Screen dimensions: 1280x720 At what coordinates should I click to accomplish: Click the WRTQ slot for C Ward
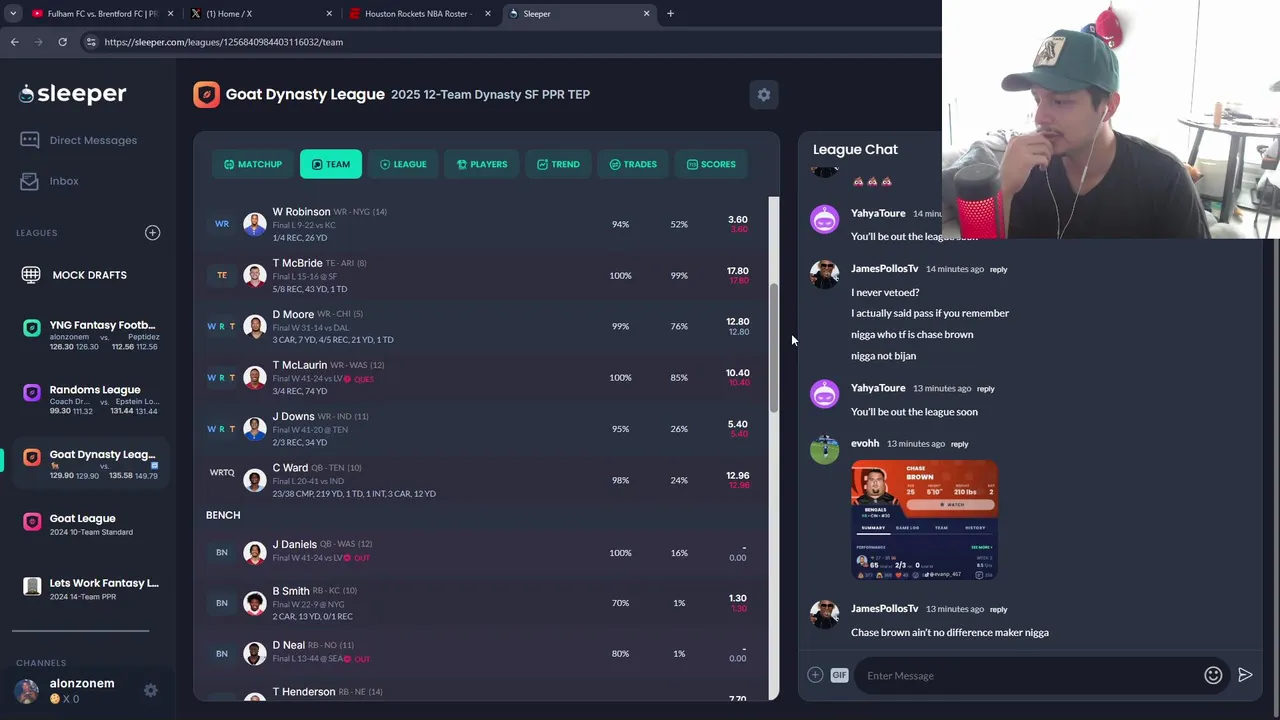point(222,473)
